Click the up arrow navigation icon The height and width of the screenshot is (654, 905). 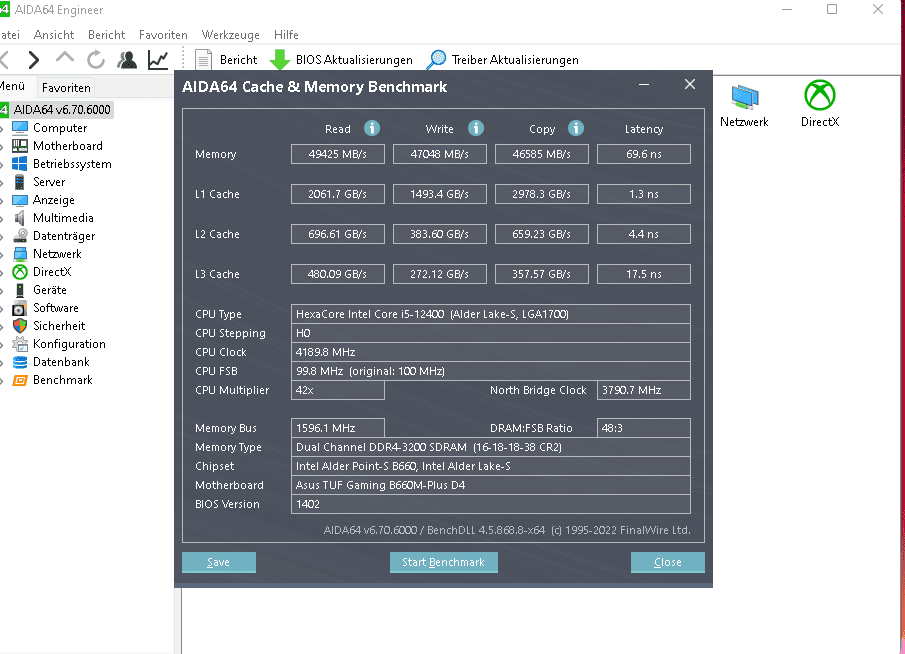point(65,58)
